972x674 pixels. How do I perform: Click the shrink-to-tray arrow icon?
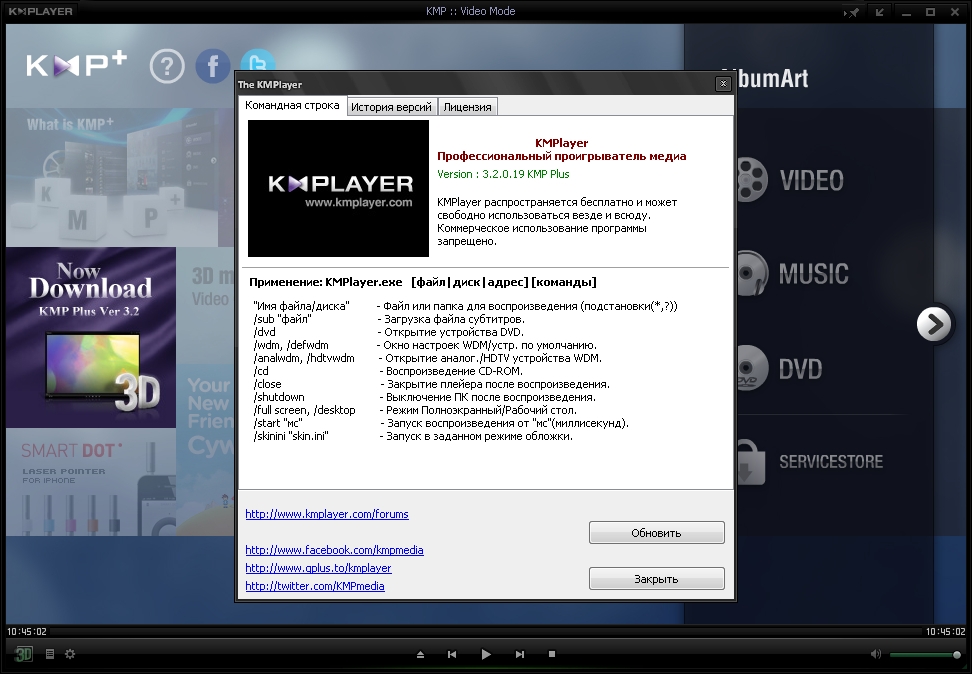[879, 12]
